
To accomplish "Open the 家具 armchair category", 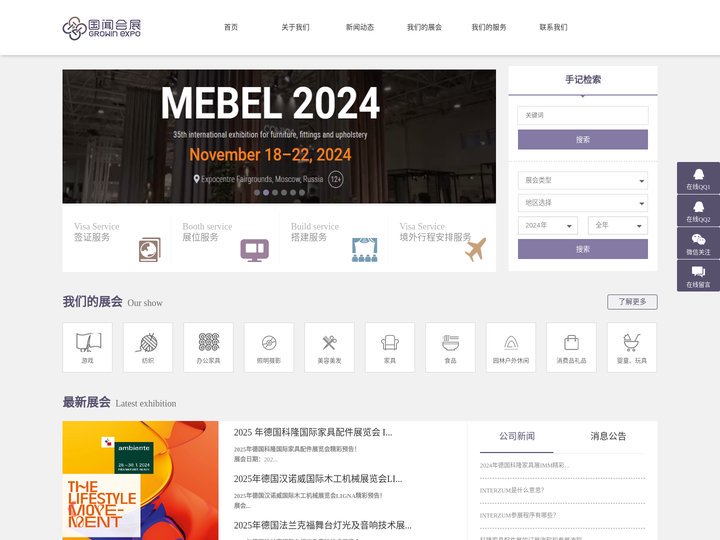I will click(x=390, y=347).
